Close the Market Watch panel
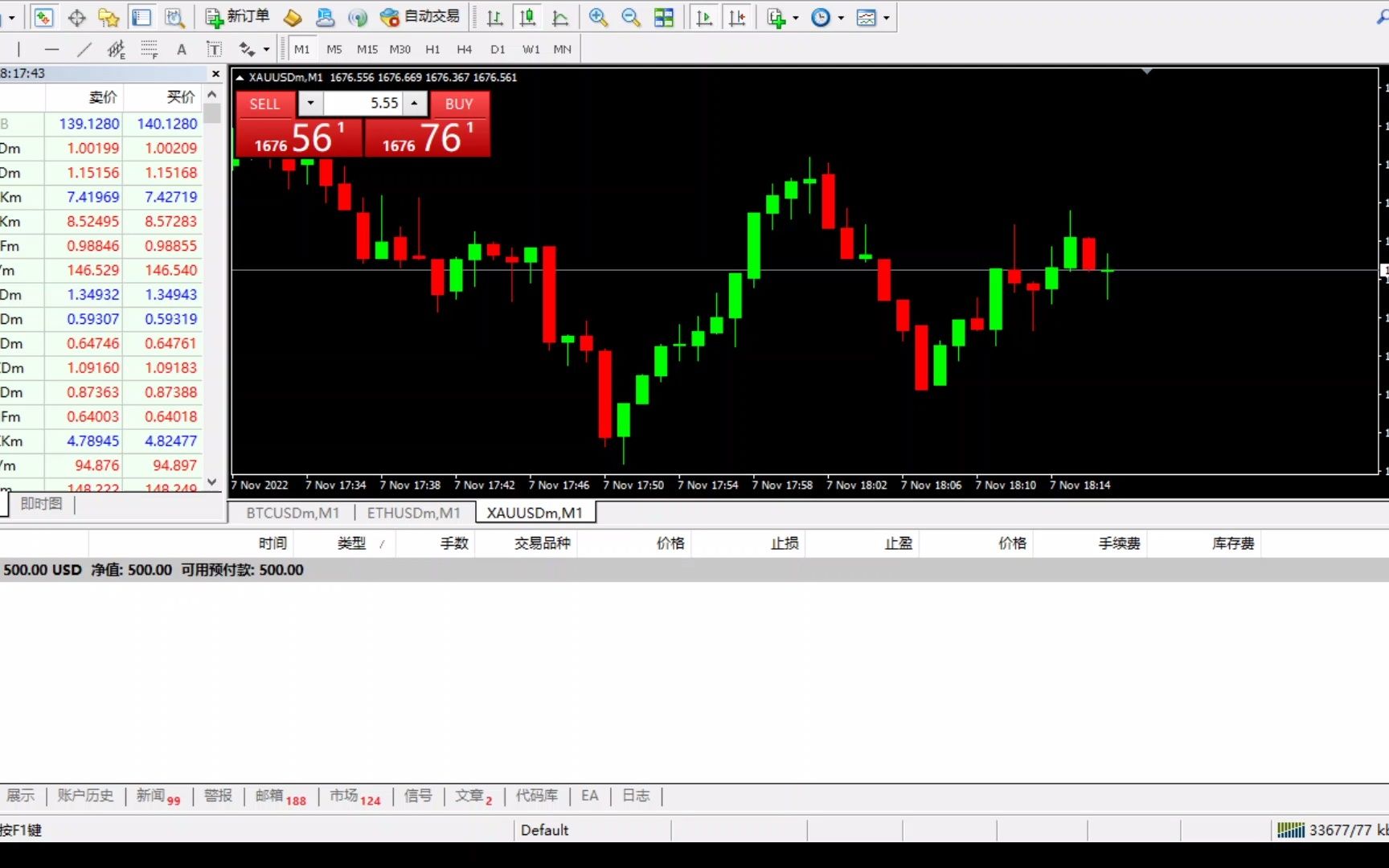Viewport: 1389px width, 868px height. point(215,74)
